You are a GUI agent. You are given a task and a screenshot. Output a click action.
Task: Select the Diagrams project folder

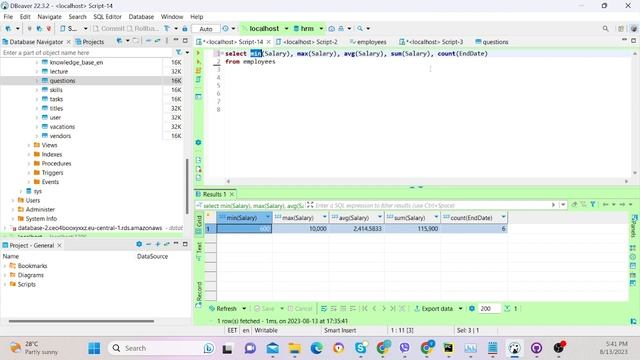[x=30, y=275]
